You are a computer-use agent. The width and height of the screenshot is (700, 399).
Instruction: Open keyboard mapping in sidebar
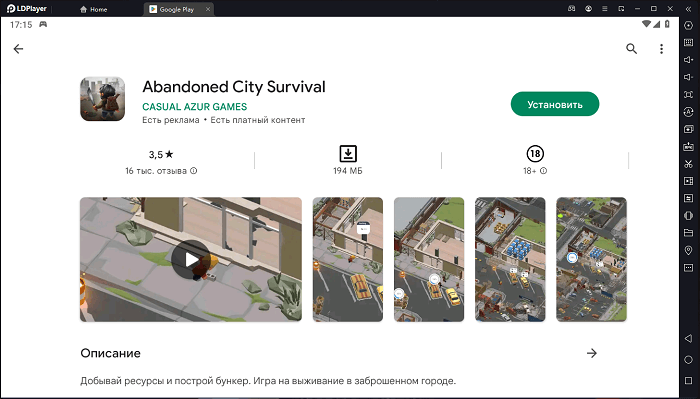[688, 42]
